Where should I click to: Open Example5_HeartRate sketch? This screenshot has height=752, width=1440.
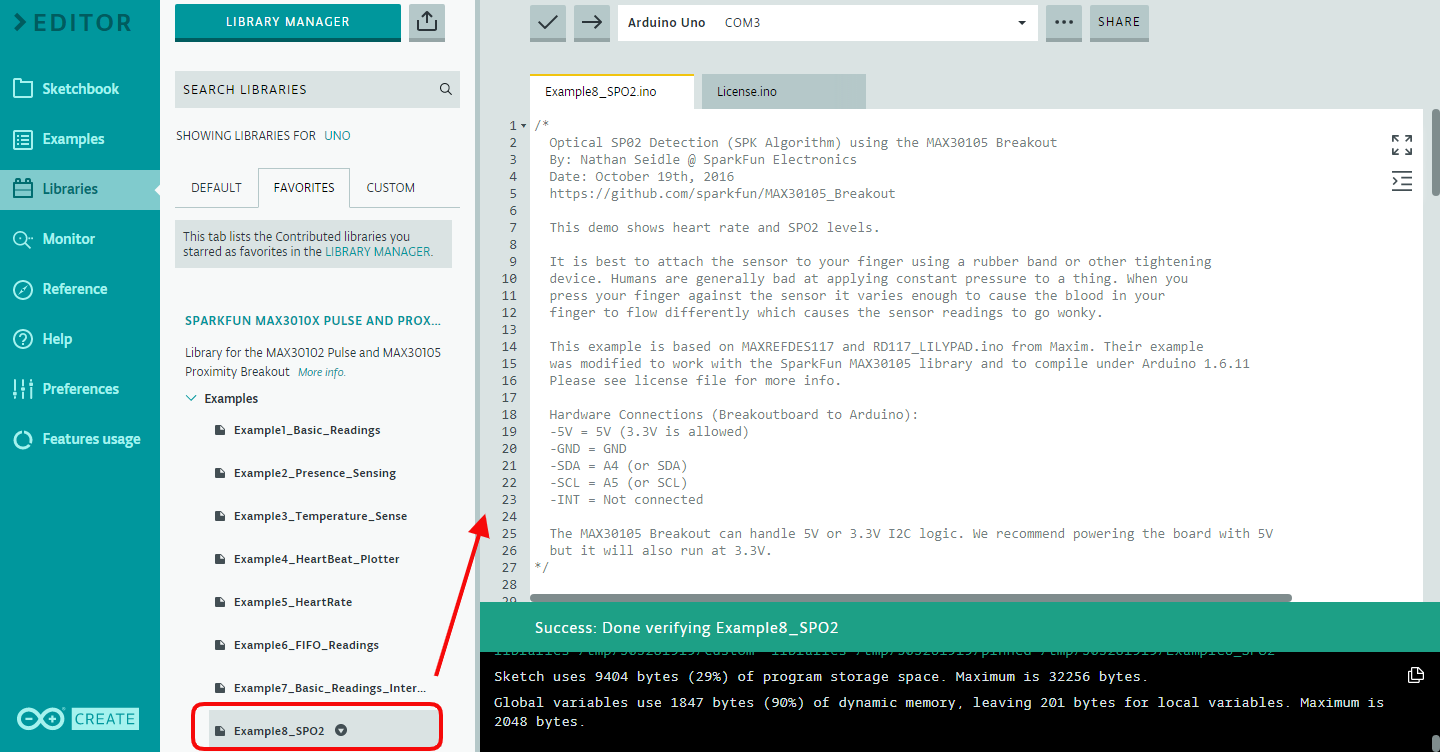pos(293,602)
